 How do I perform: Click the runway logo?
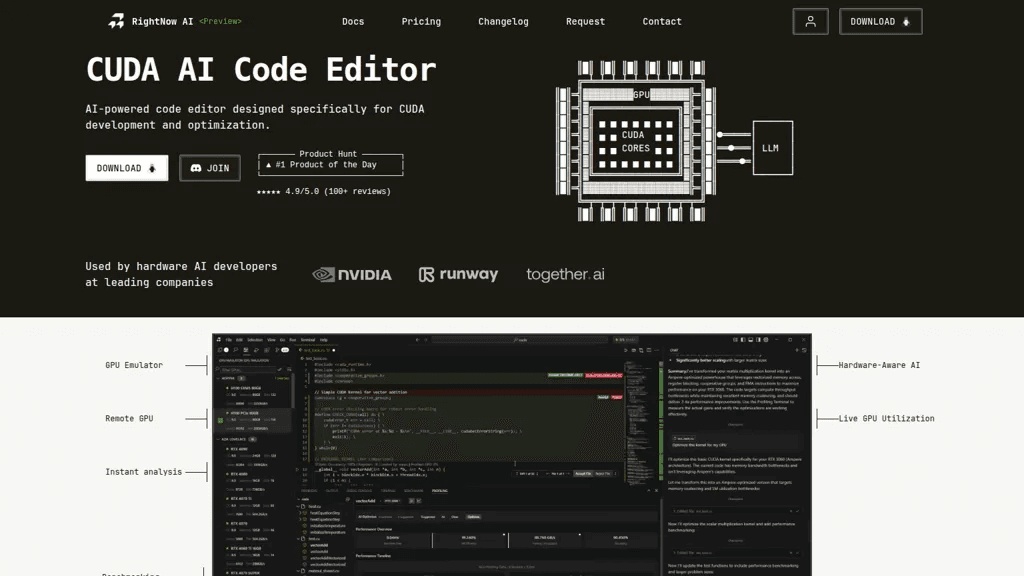[x=458, y=275]
